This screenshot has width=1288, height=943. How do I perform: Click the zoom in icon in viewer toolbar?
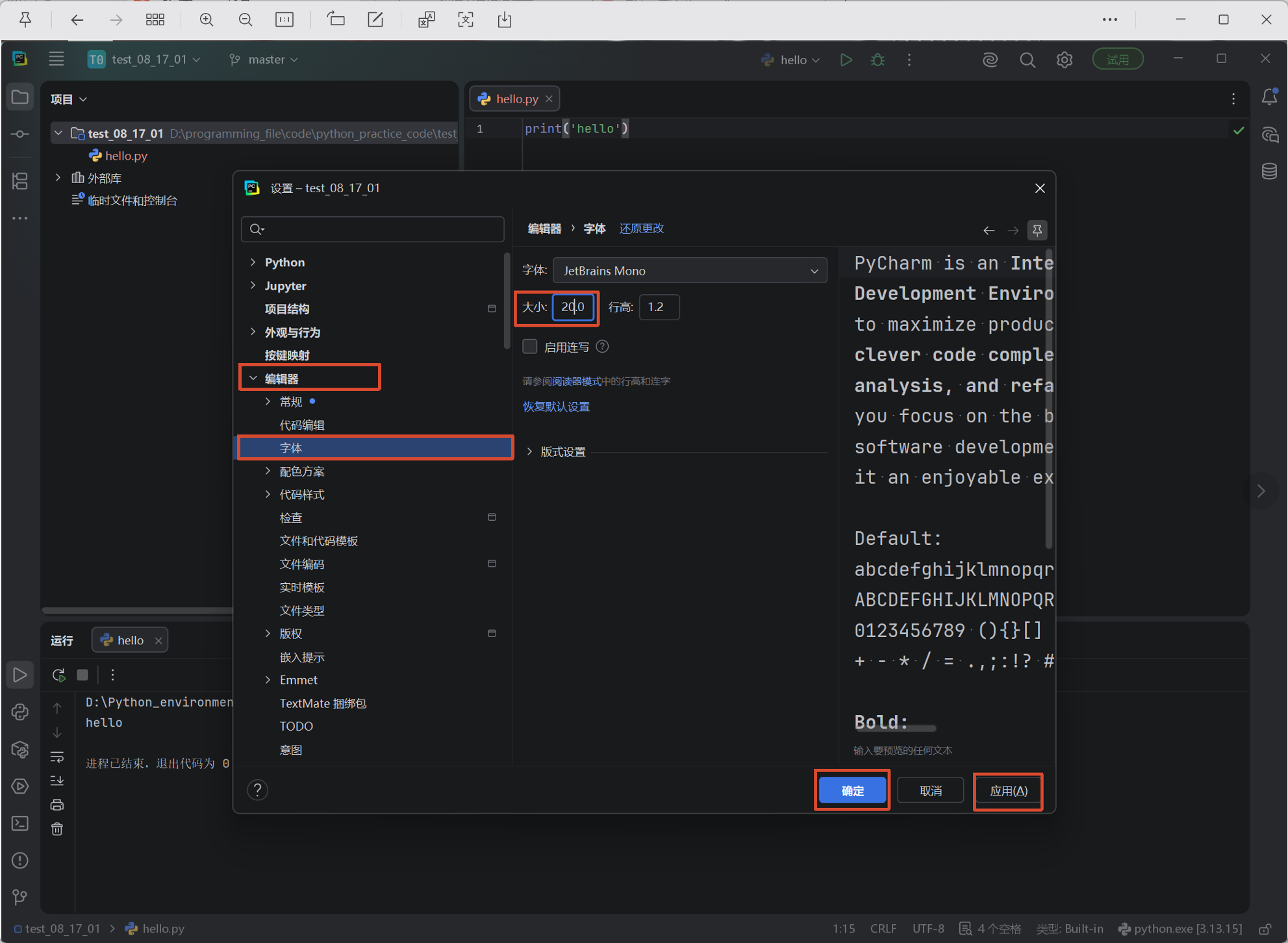[x=207, y=19]
